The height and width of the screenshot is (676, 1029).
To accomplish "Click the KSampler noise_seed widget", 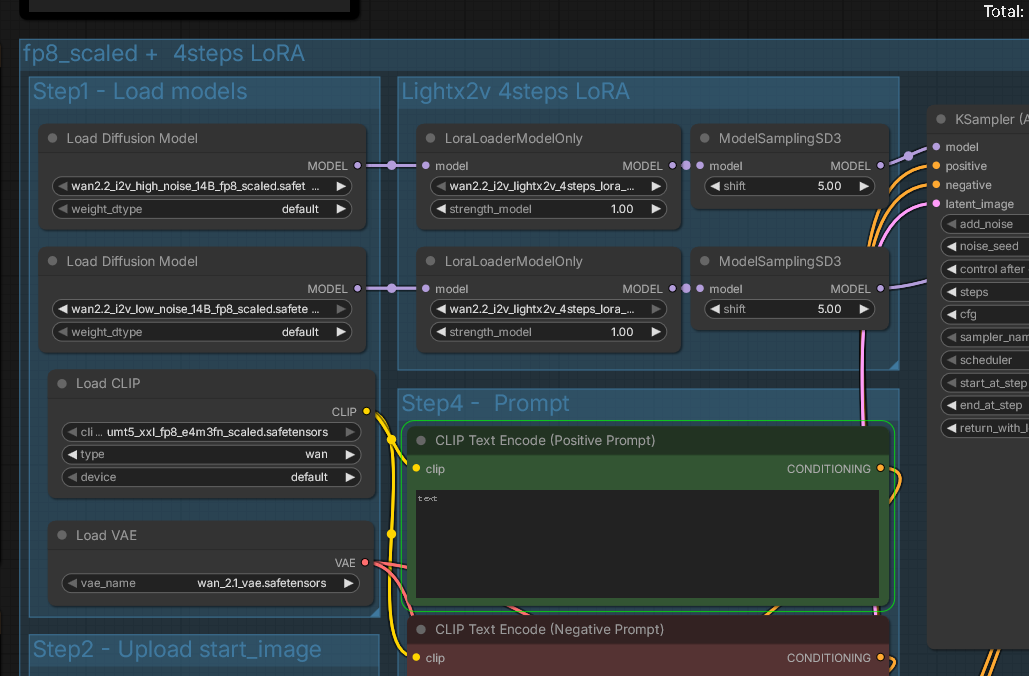I will point(985,247).
